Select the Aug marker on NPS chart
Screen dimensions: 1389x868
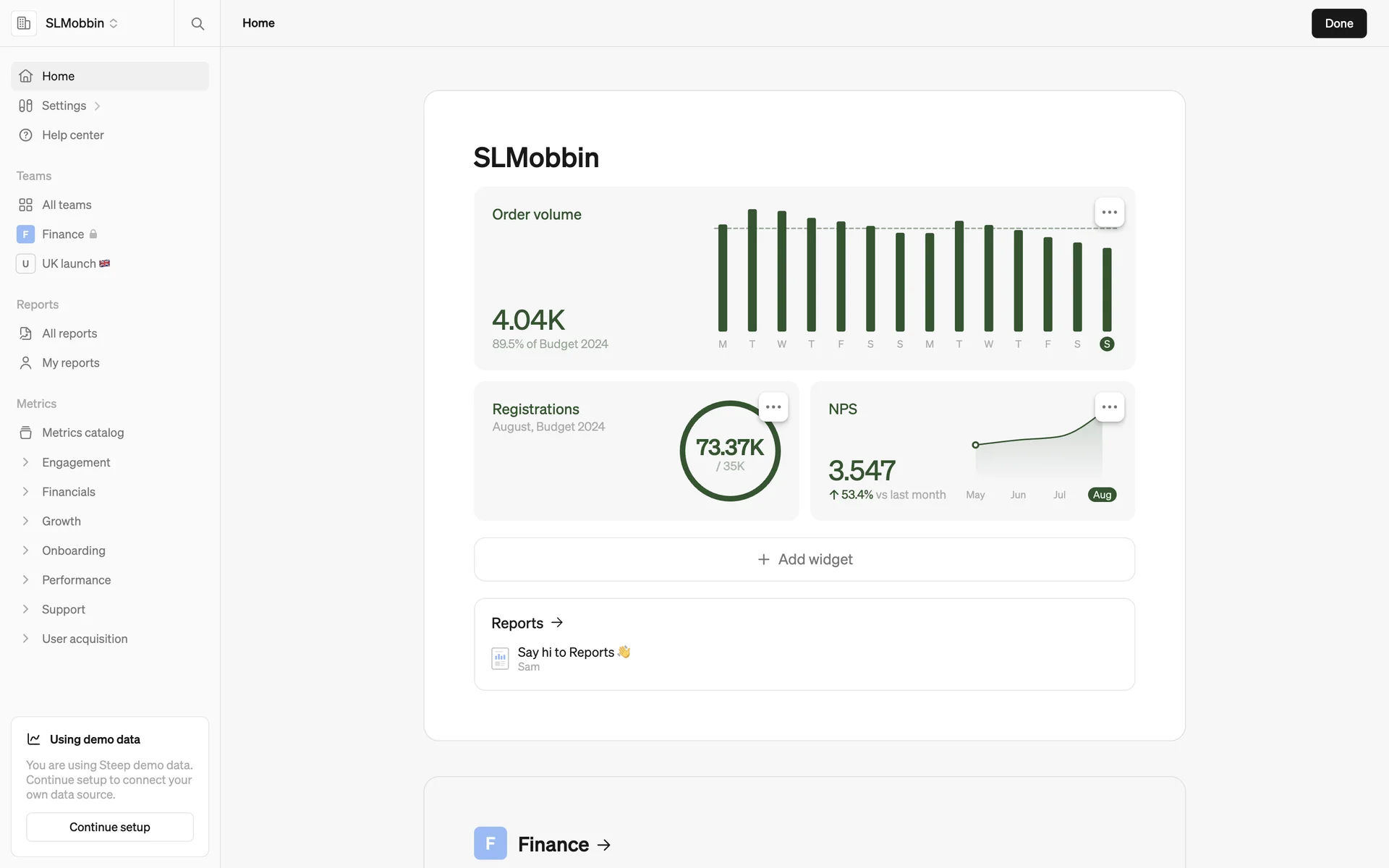point(1102,495)
